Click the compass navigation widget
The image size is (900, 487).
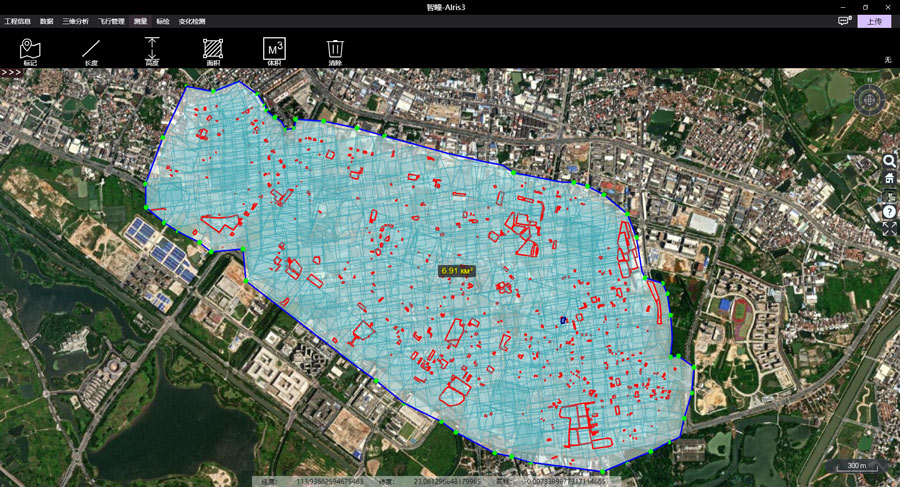[x=869, y=101]
